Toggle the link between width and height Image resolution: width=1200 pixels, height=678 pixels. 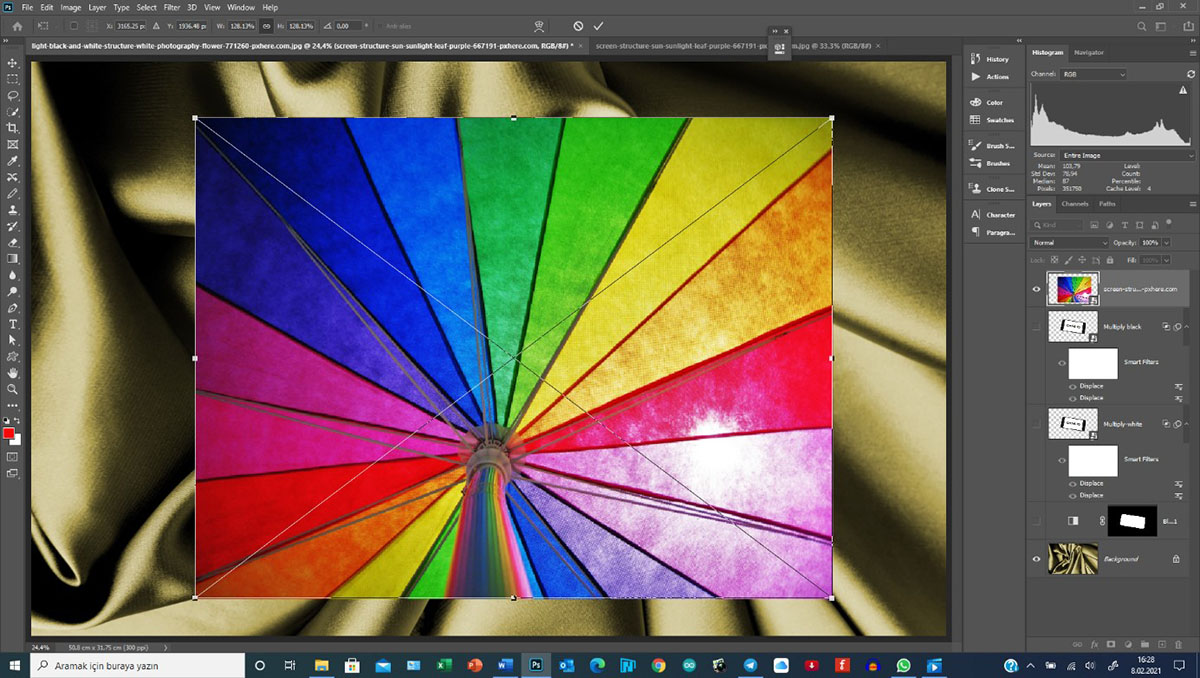pyautogui.click(x=266, y=25)
